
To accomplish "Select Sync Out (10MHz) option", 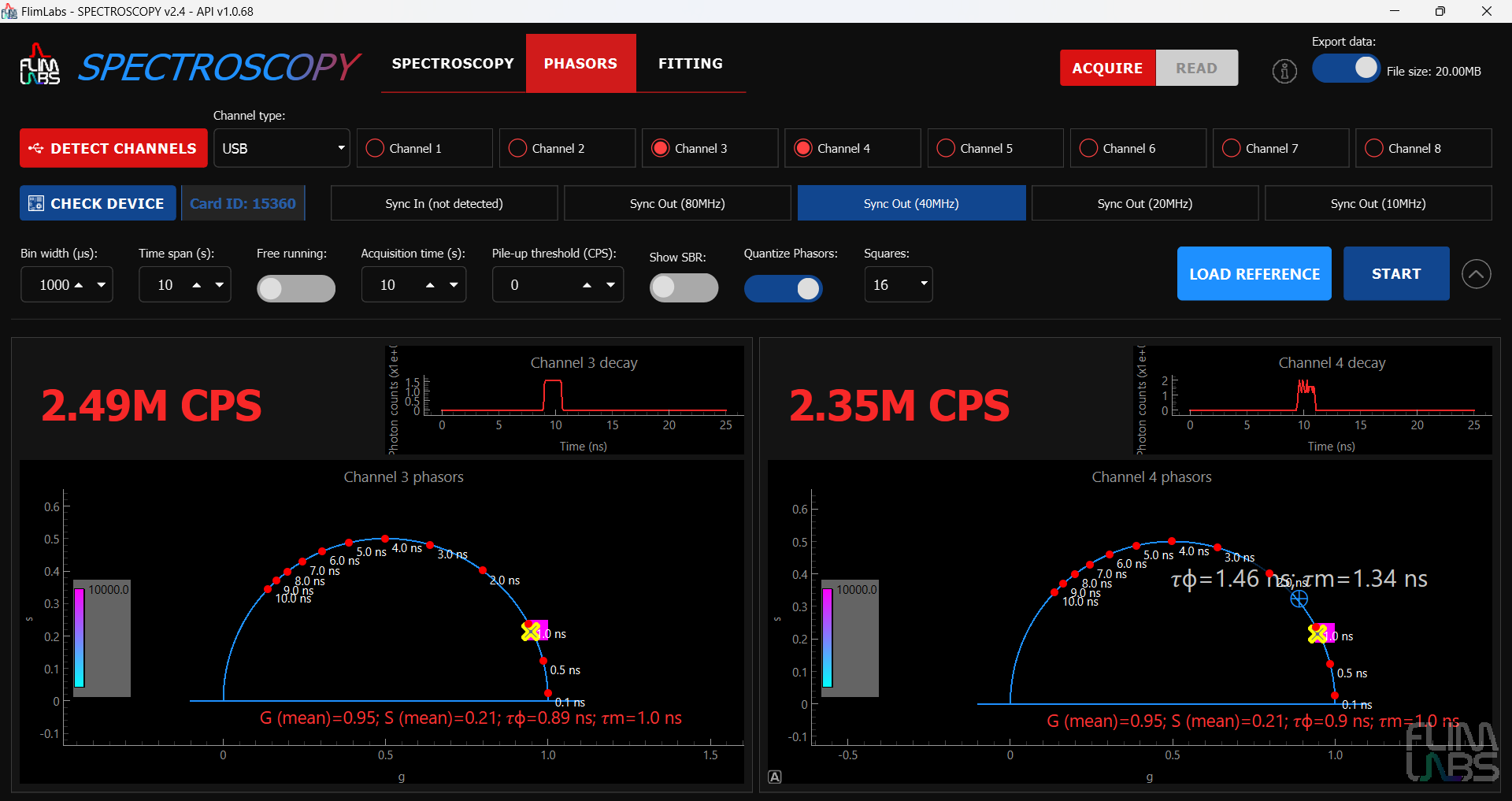I will coord(1378,203).
